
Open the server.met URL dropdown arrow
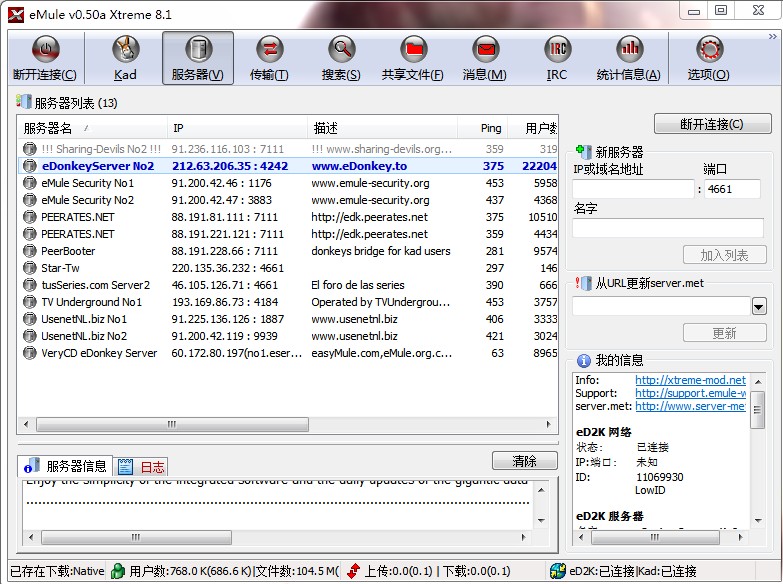759,306
